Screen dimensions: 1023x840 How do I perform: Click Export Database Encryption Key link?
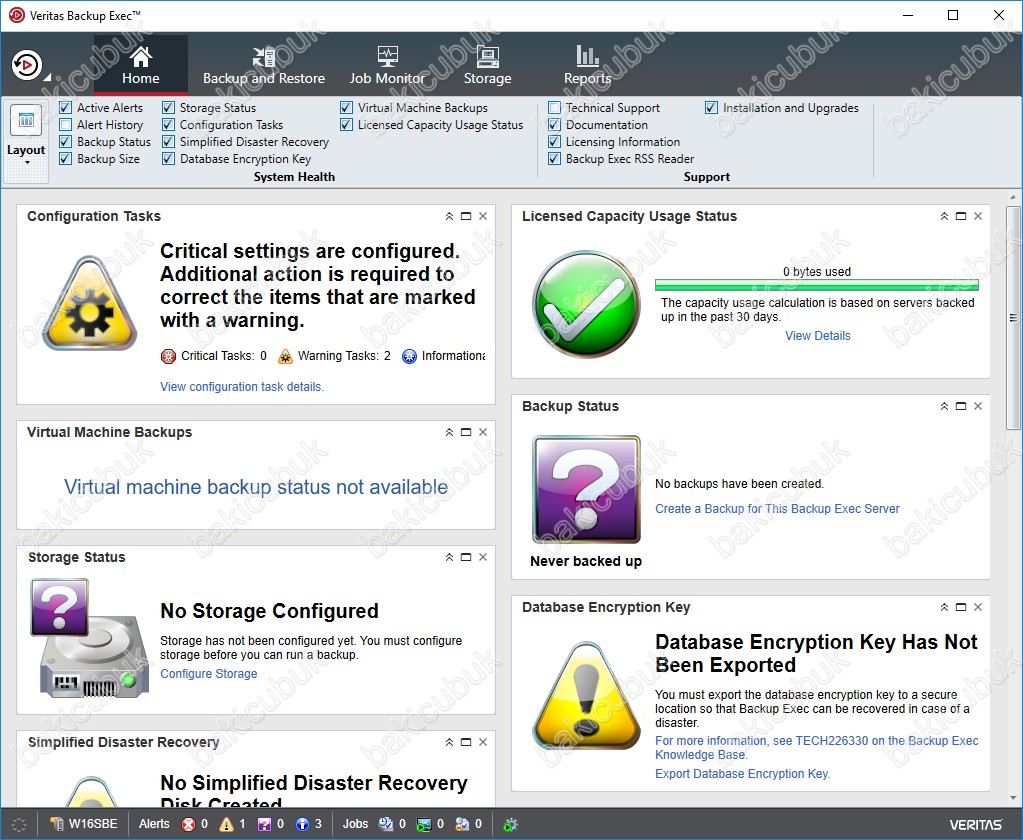coord(742,774)
